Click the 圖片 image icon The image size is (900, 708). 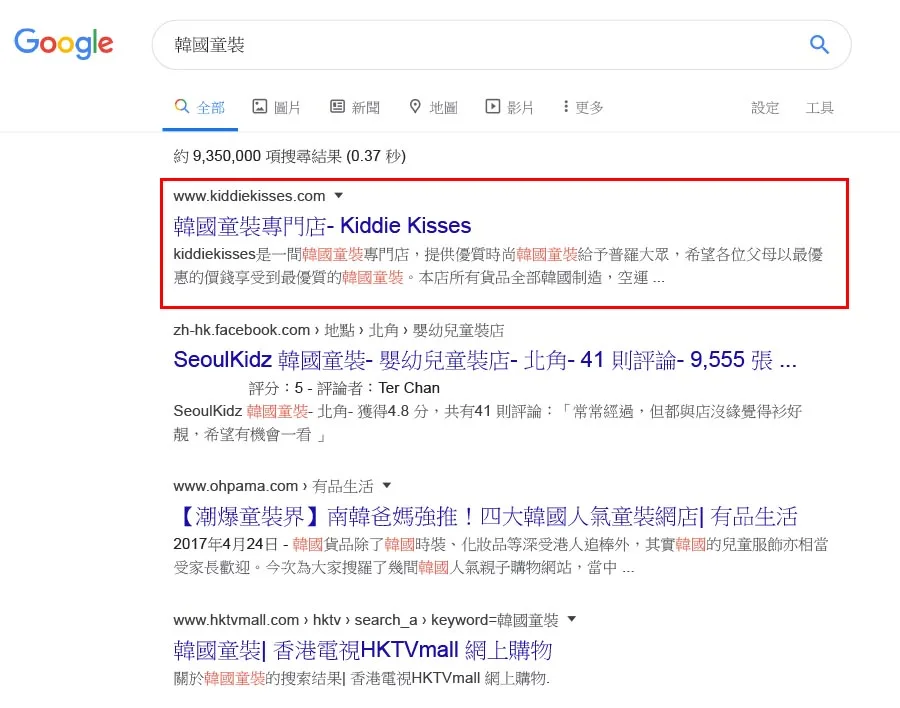(259, 106)
